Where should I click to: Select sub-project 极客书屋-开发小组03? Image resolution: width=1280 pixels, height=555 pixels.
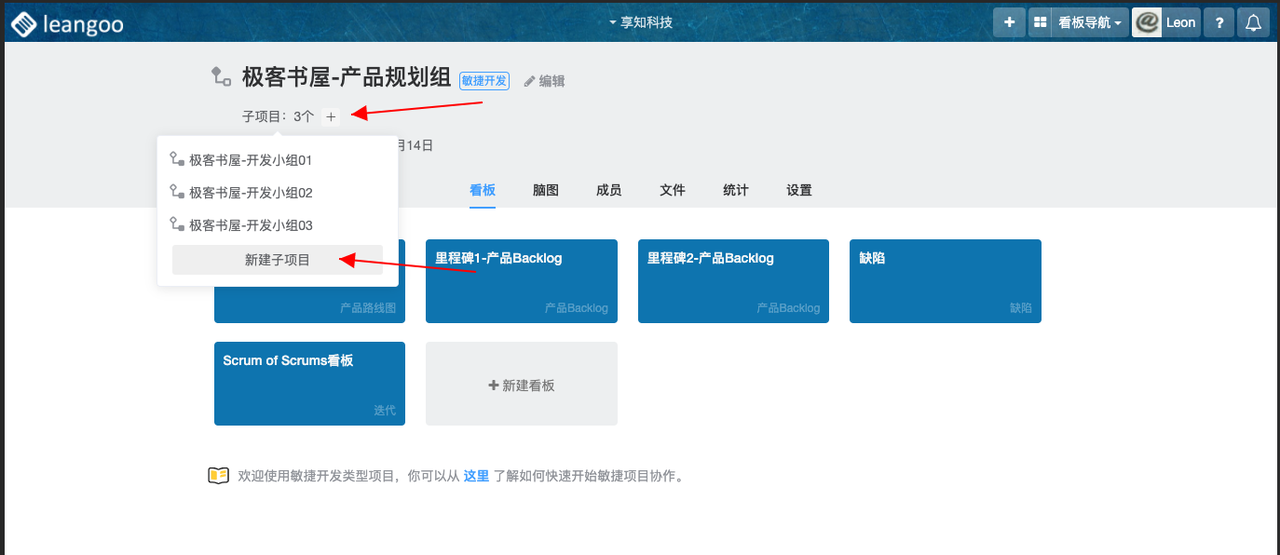(251, 226)
